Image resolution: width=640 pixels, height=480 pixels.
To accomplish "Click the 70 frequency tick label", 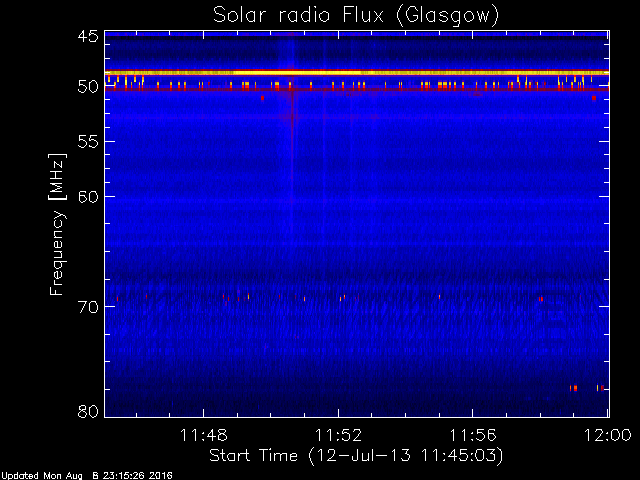I will [88, 307].
